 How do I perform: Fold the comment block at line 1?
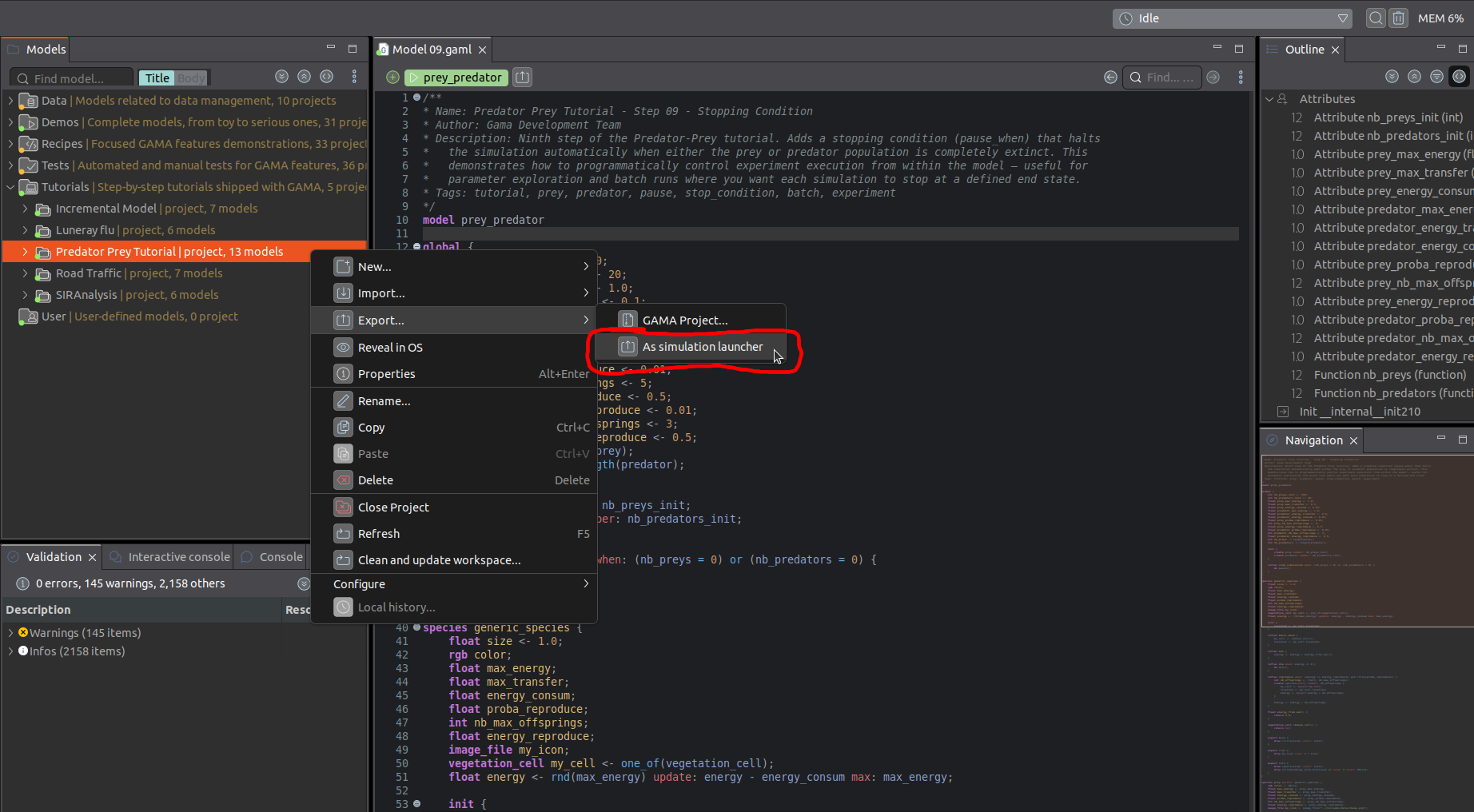[416, 98]
